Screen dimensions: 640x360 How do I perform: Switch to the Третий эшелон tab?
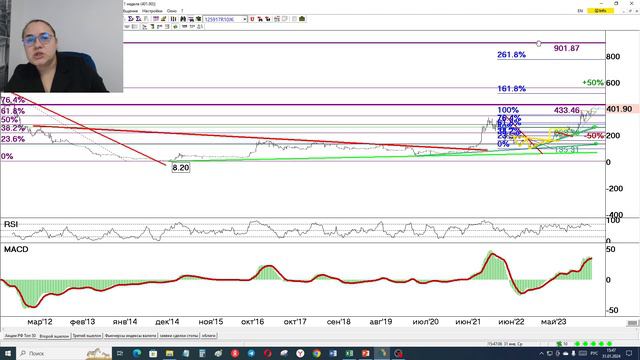[x=87, y=336]
